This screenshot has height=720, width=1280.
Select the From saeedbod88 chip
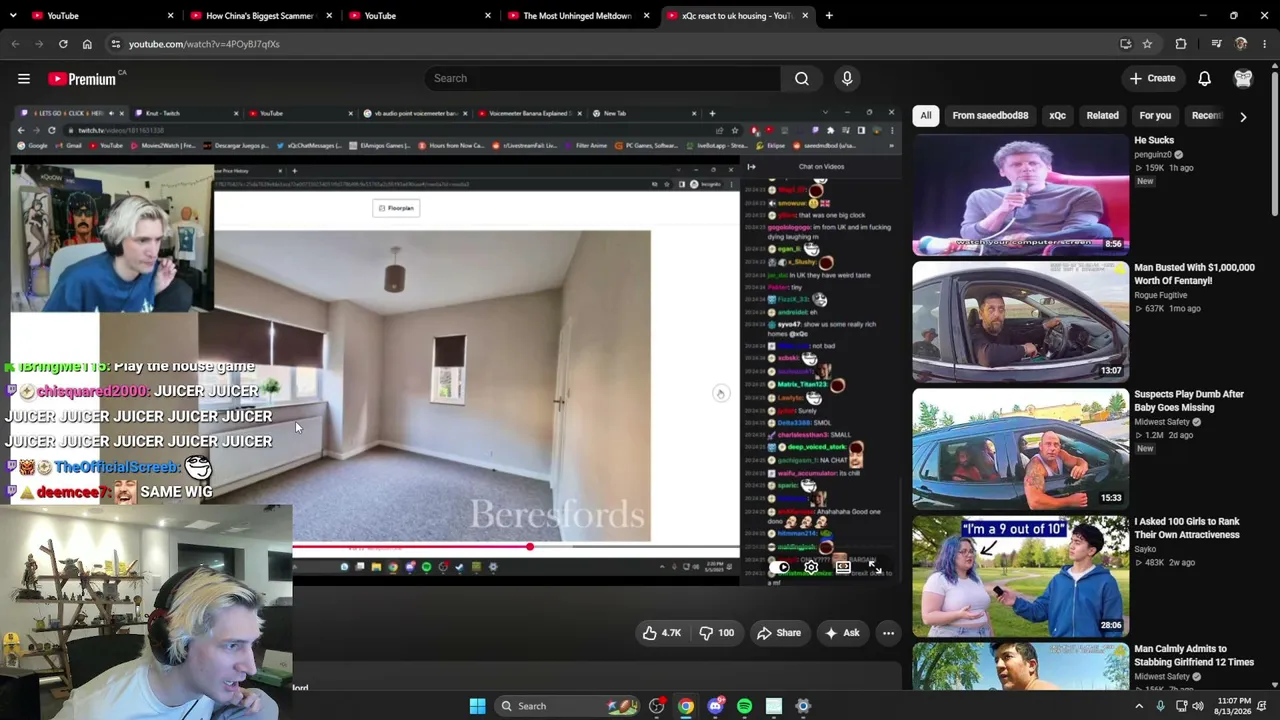coord(990,115)
